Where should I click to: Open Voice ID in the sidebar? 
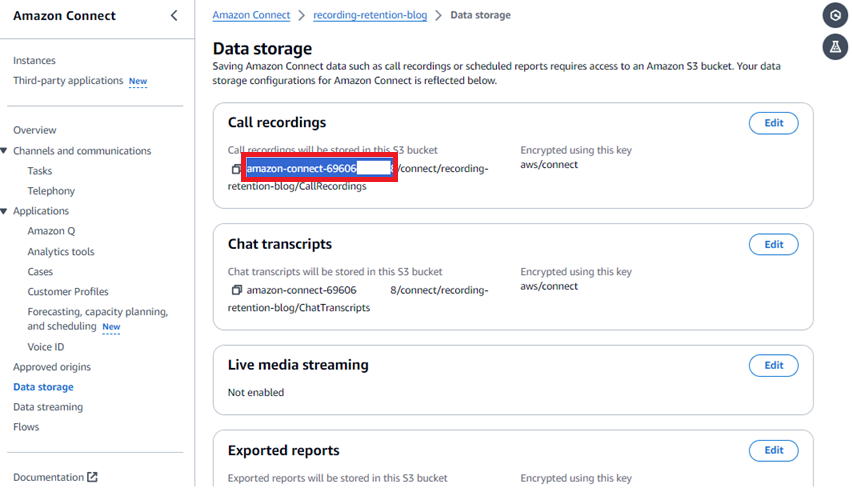click(x=45, y=347)
